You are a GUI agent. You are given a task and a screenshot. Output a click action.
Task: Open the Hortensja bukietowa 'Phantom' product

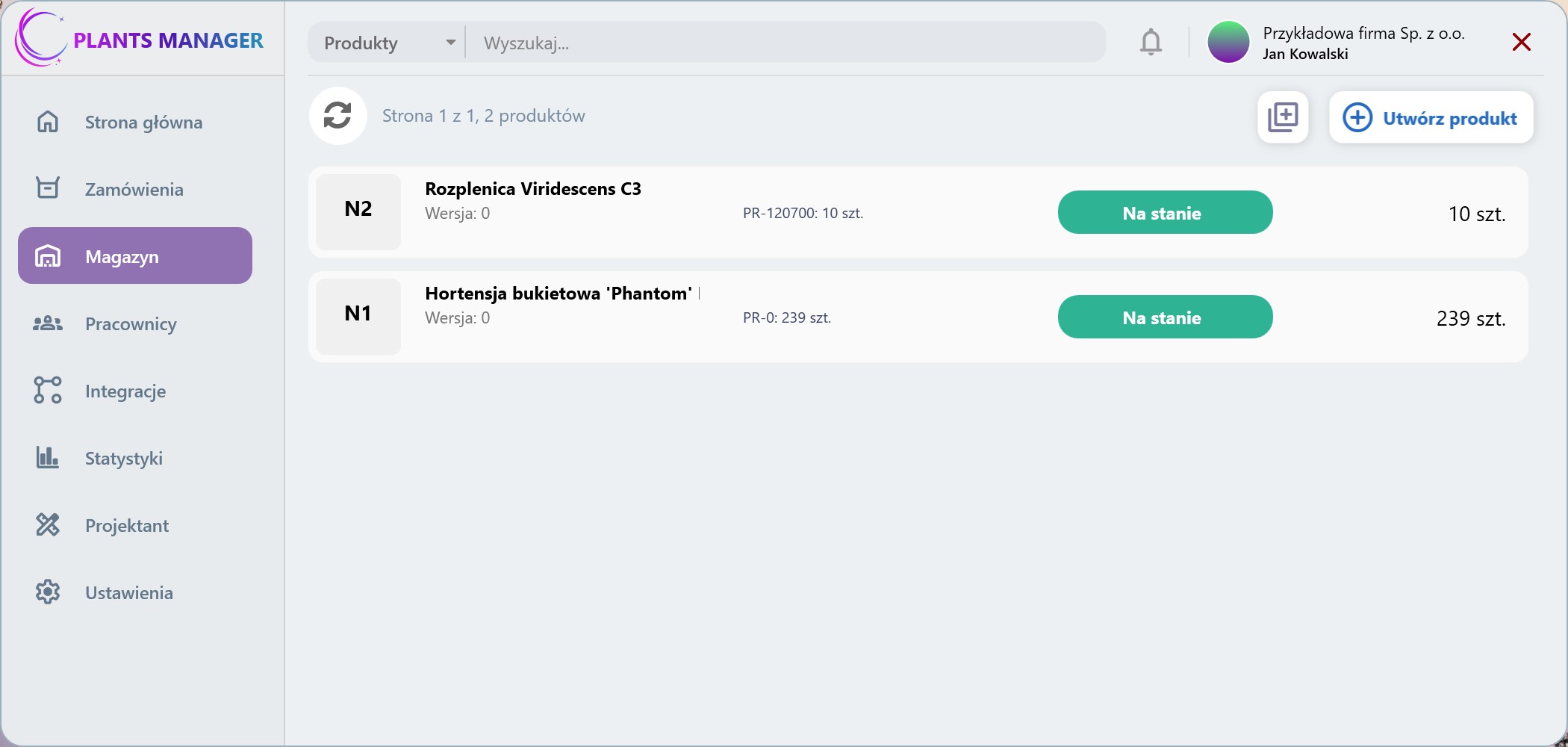559,294
